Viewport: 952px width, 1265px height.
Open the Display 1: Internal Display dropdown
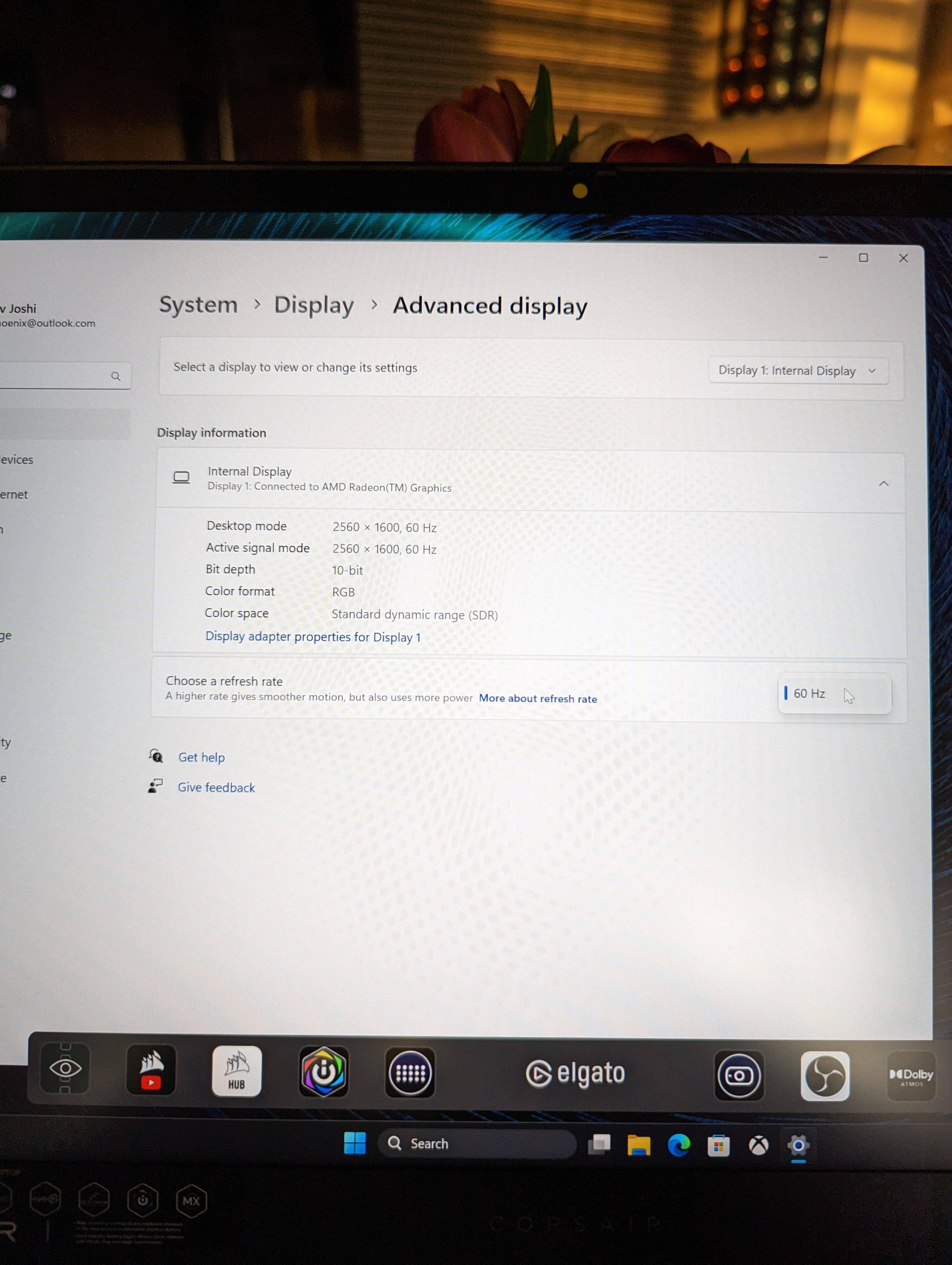pos(798,371)
